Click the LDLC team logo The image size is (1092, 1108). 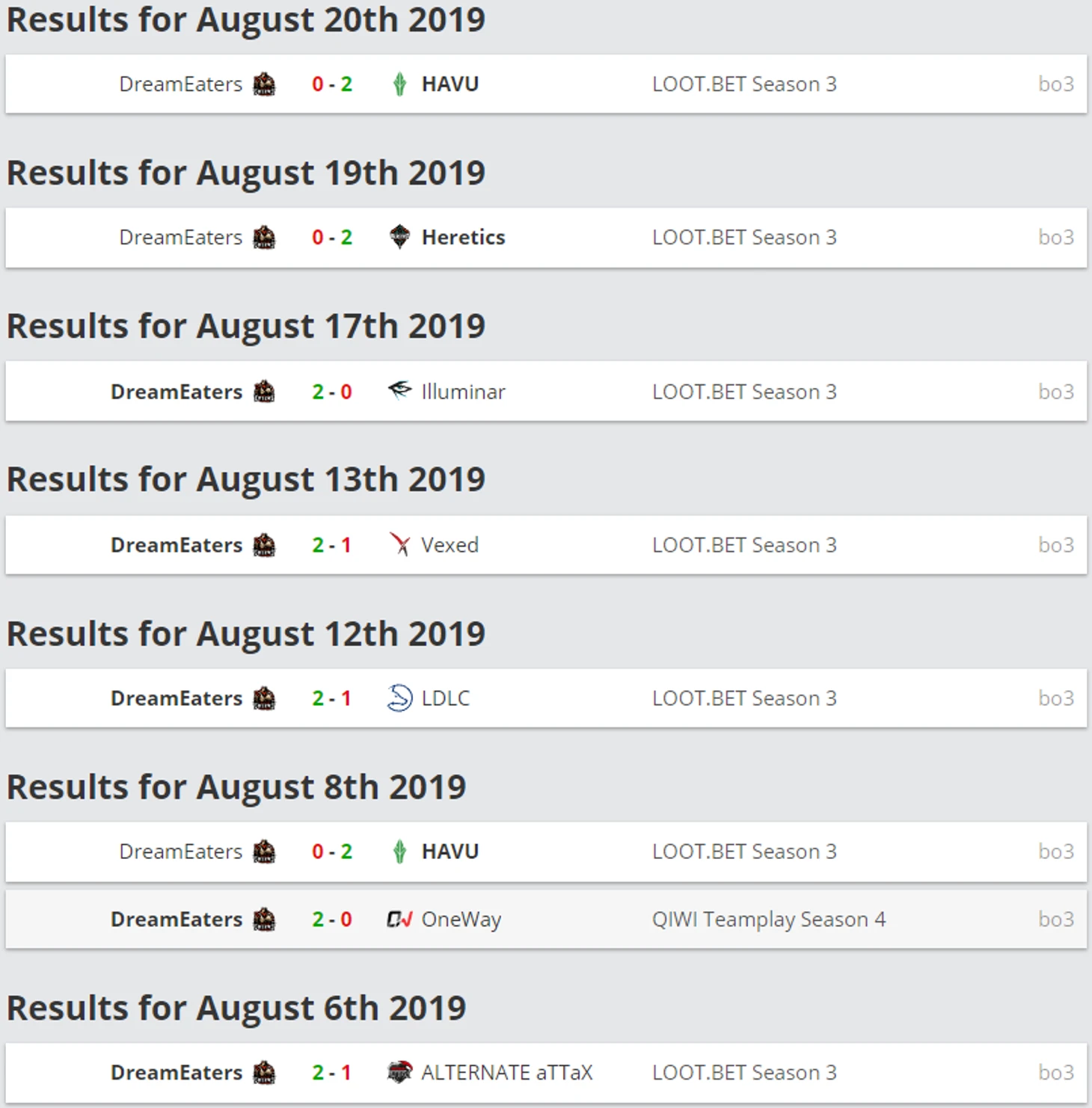[x=399, y=698]
